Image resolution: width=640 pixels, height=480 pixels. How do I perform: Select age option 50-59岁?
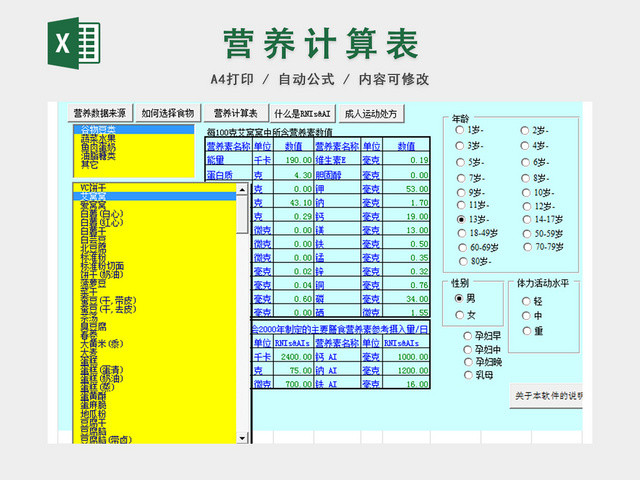click(x=527, y=233)
